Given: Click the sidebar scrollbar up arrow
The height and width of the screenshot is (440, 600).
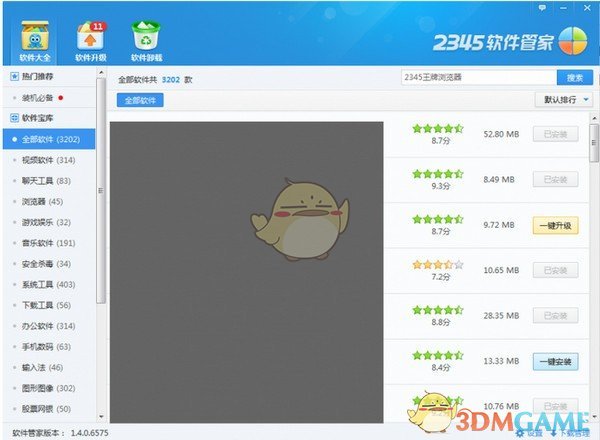Looking at the screenshot, I should 101,72.
